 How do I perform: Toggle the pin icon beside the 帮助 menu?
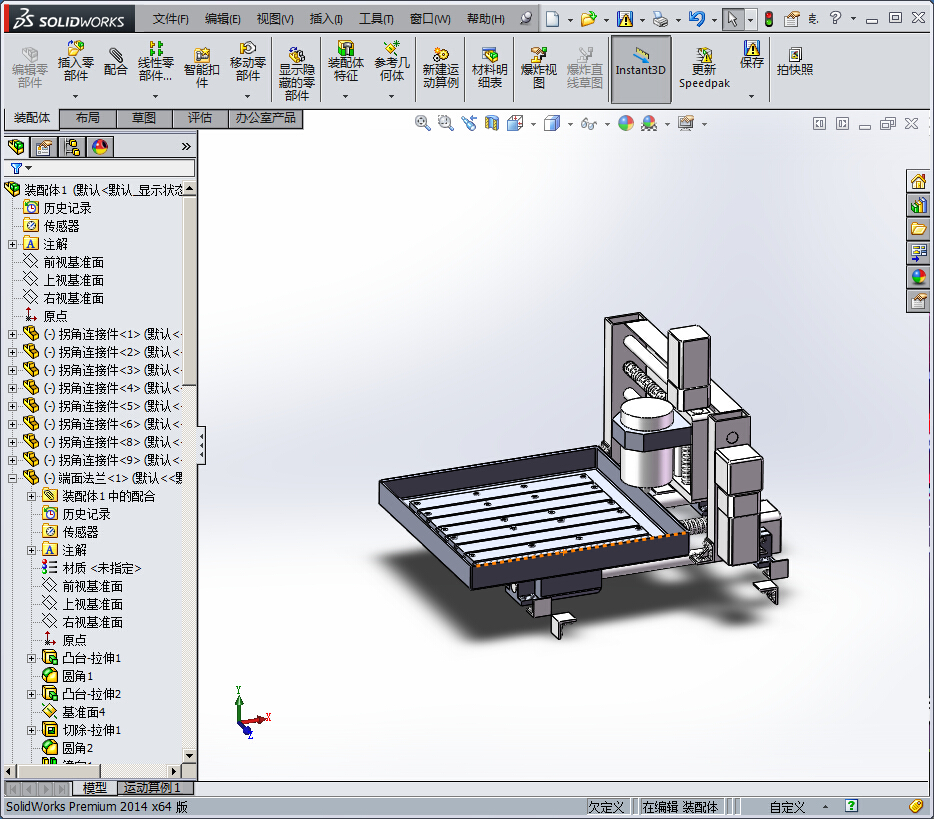point(526,19)
